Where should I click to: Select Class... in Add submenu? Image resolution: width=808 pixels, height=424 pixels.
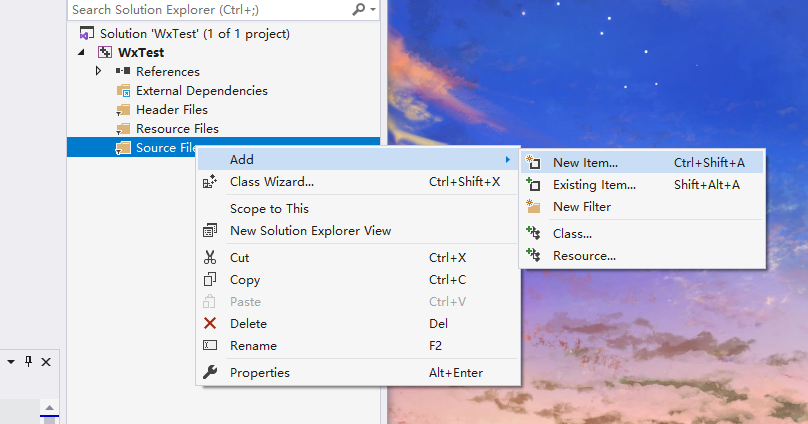click(642, 234)
